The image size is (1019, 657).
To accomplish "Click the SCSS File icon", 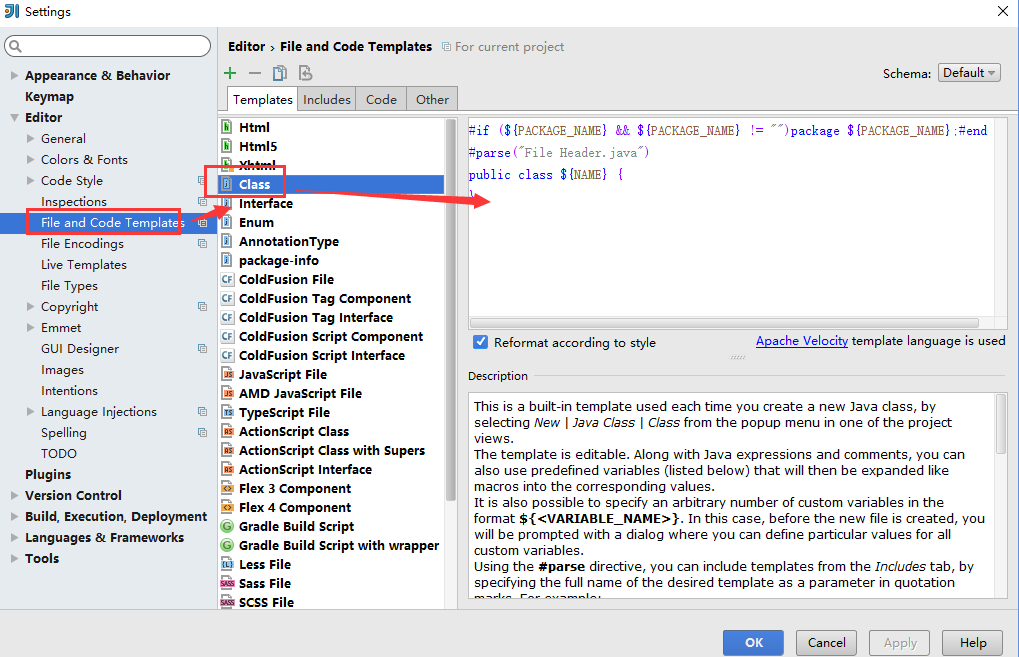I will pos(227,602).
